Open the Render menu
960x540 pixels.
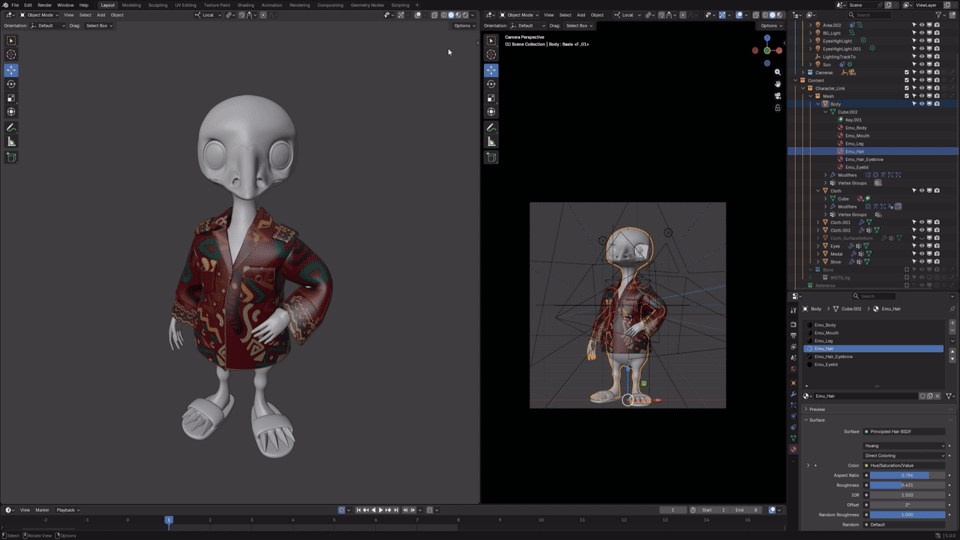pos(45,5)
